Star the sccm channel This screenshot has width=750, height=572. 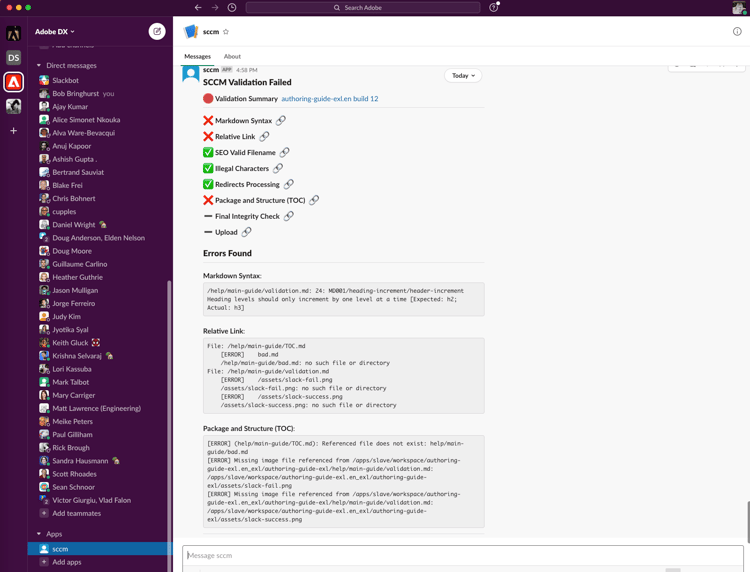point(226,32)
